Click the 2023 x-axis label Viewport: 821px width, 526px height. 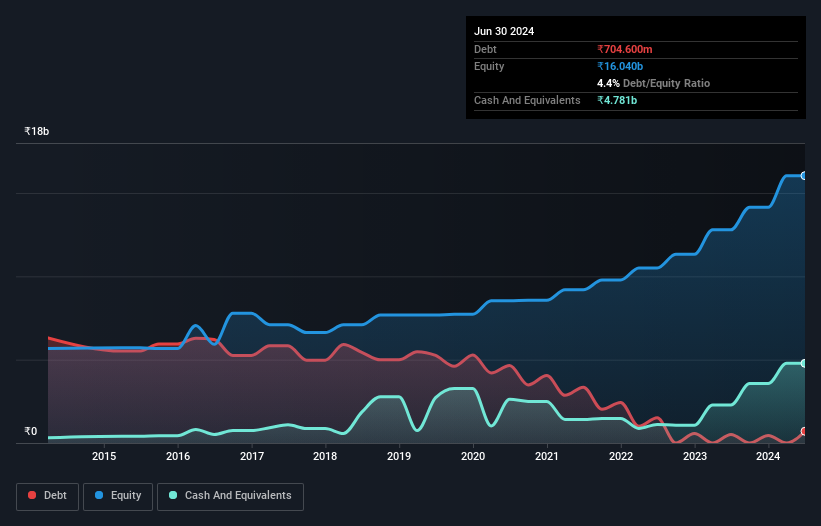pos(695,456)
